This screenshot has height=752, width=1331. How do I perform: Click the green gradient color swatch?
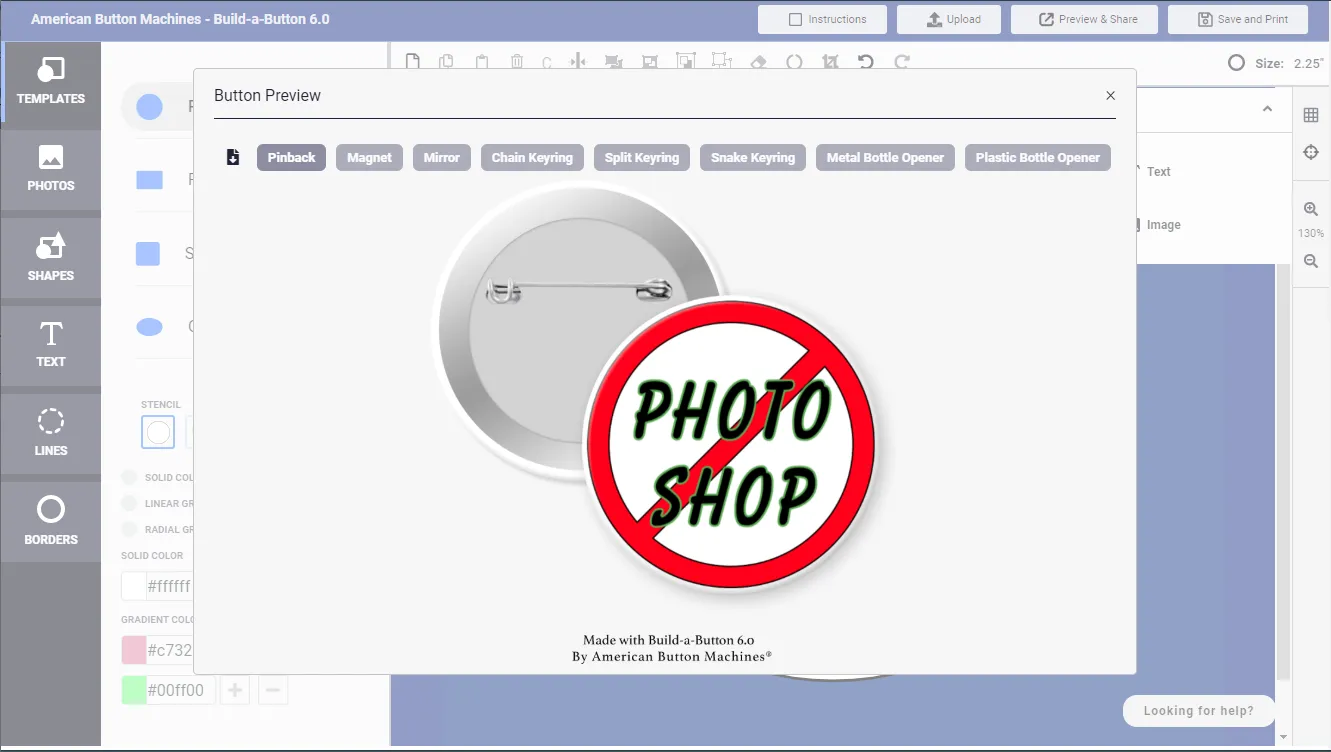[134, 690]
